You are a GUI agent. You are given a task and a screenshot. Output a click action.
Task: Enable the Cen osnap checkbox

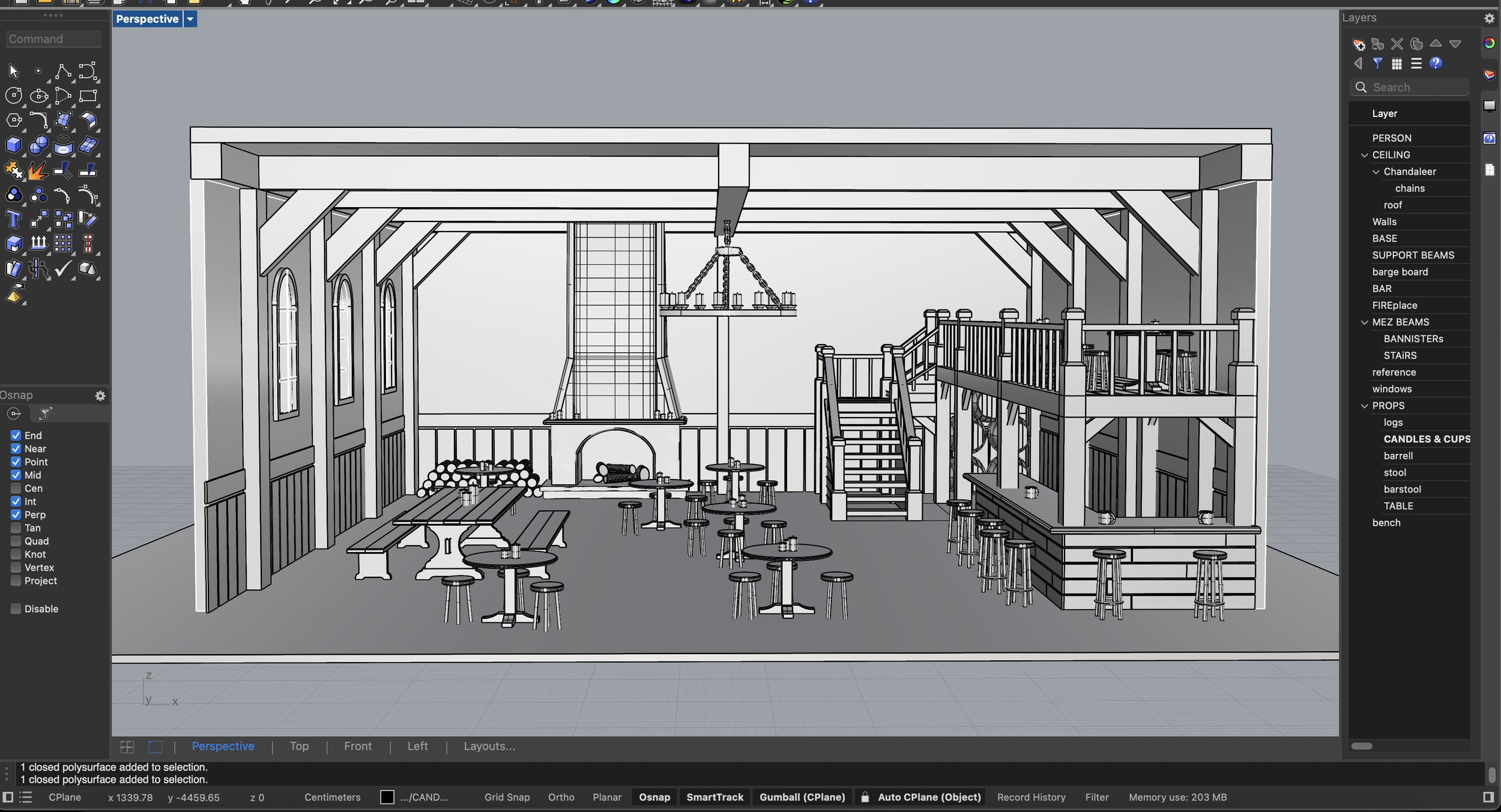click(16, 489)
